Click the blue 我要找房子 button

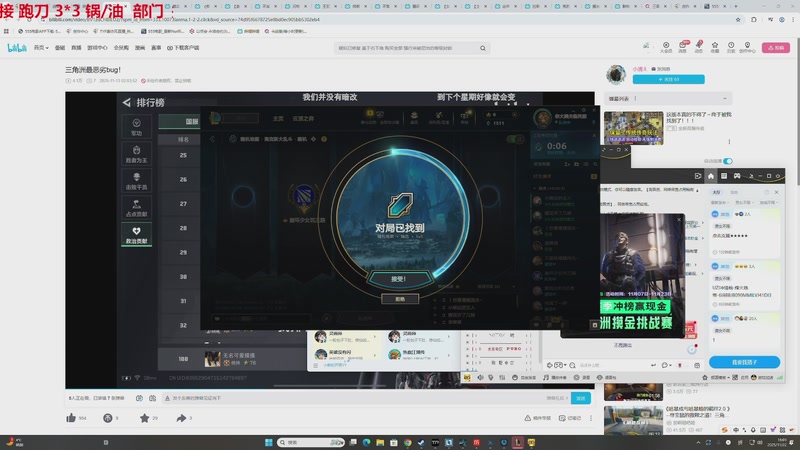coord(744,362)
